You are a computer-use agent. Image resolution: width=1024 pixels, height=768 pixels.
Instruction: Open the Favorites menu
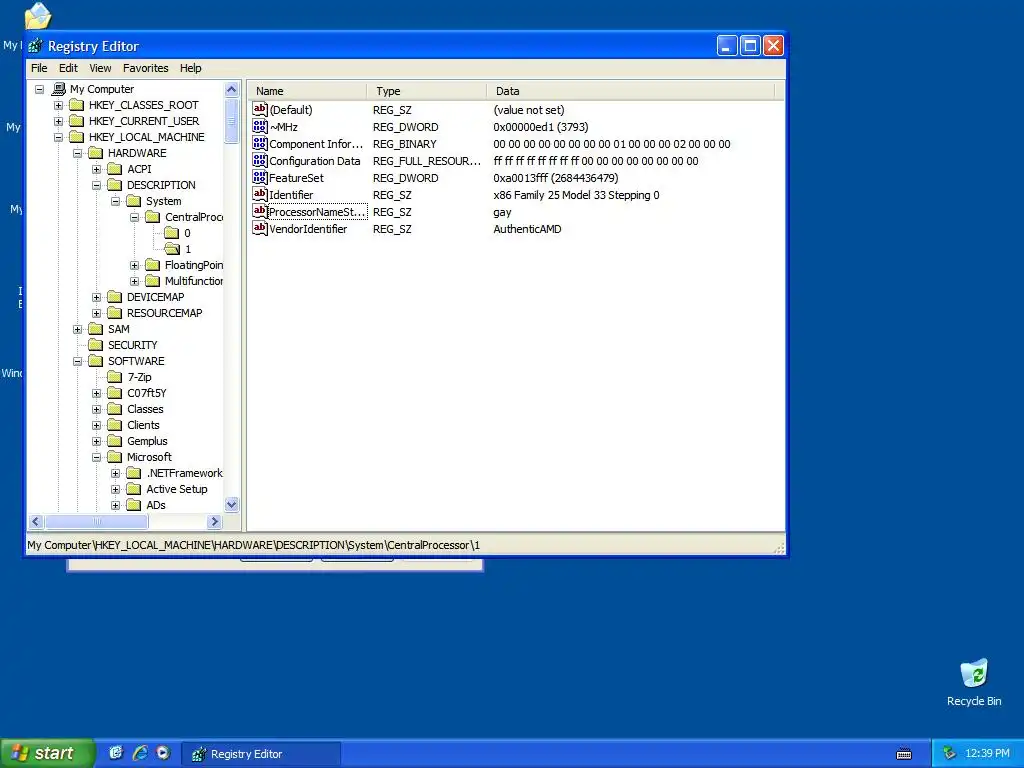point(146,68)
